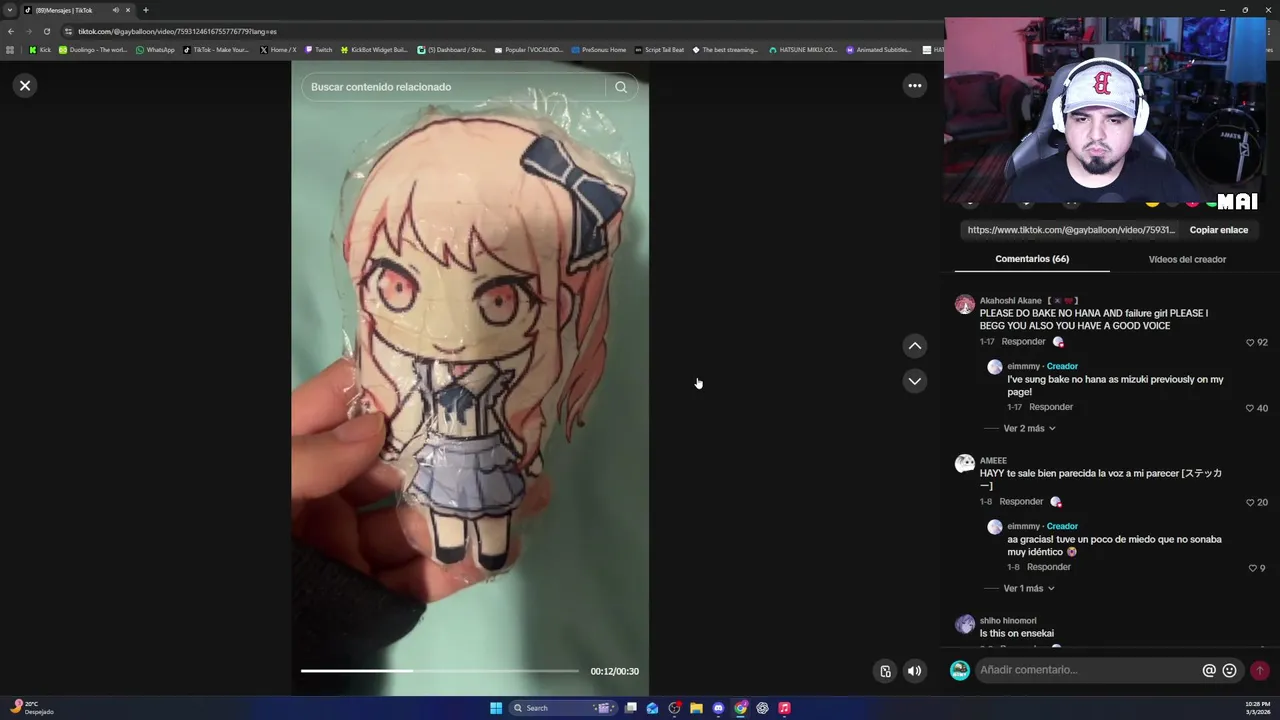Screen dimensions: 1280x720
Task: Open the Animated Subtitles bookmark
Action: pos(878,50)
